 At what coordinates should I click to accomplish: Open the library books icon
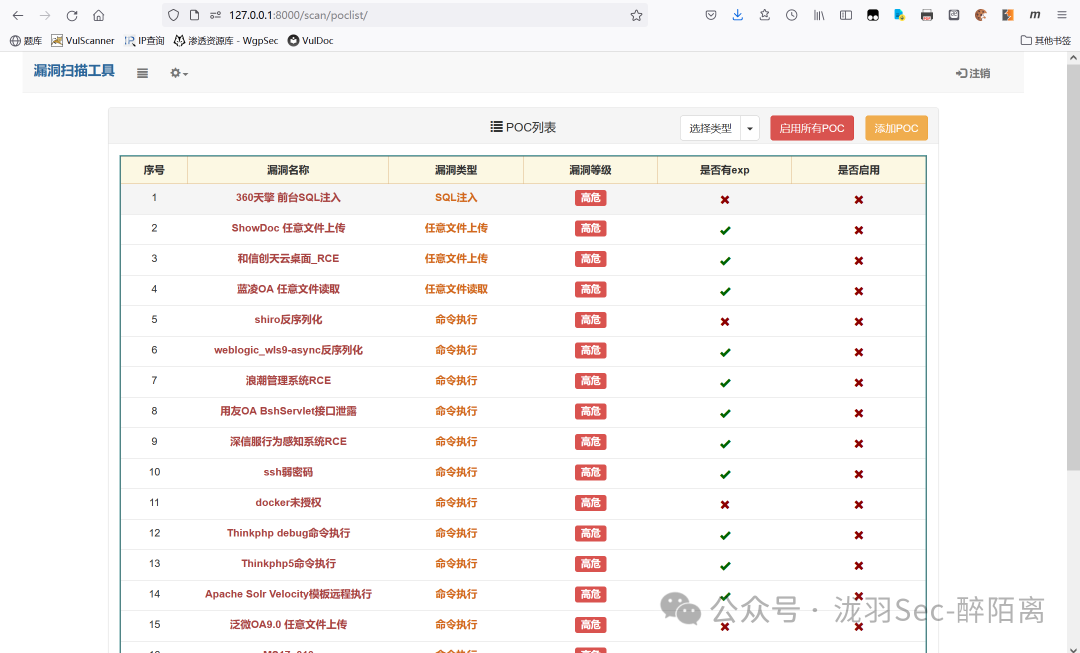(818, 15)
